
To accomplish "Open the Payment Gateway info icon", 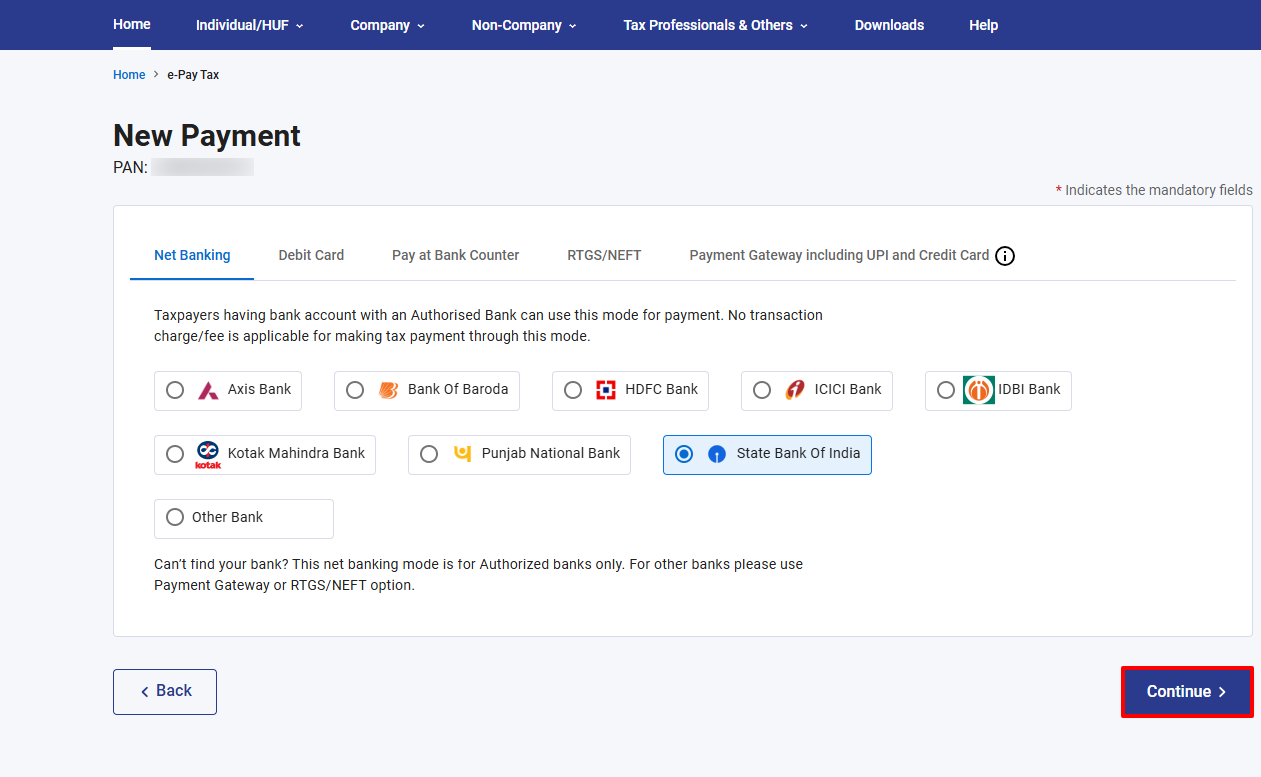I will (x=1006, y=256).
